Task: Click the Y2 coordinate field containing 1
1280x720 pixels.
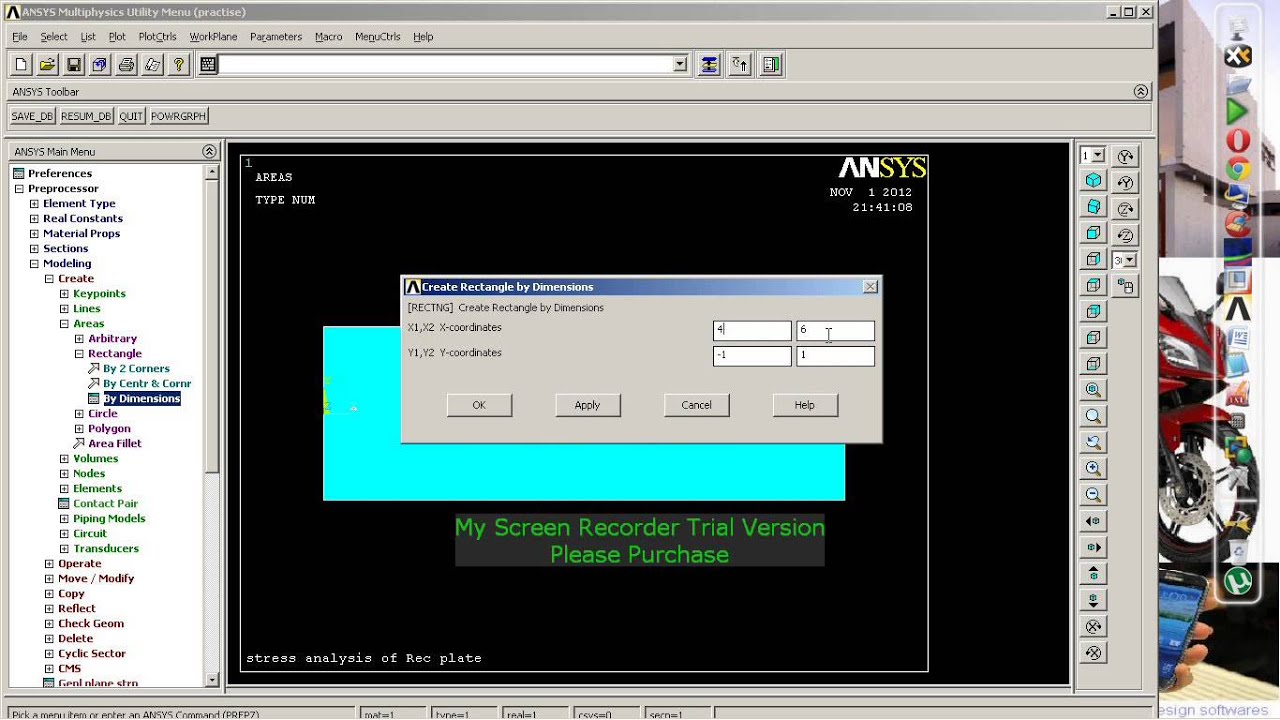Action: [x=835, y=356]
